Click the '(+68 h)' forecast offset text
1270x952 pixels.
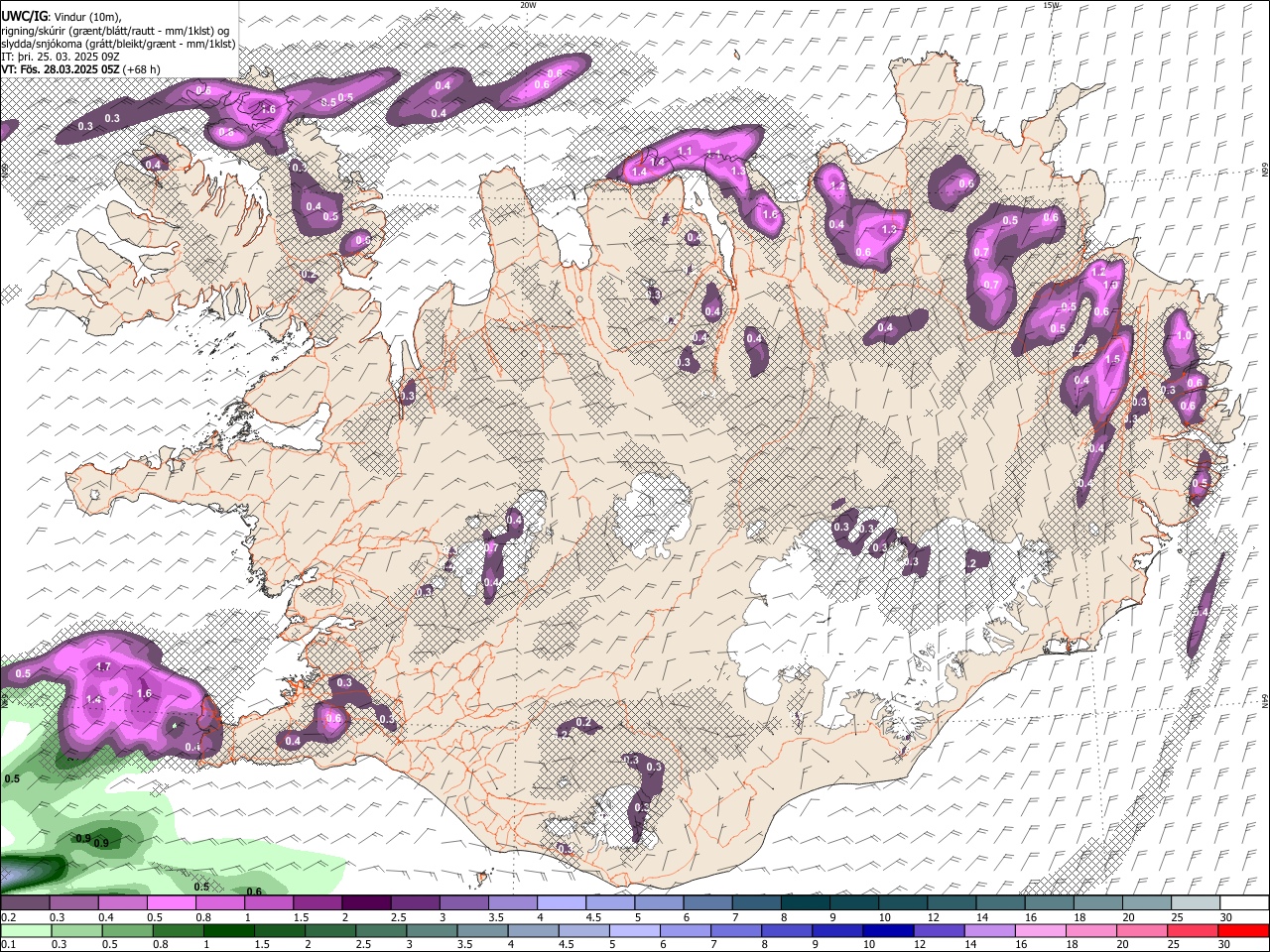click(x=141, y=69)
